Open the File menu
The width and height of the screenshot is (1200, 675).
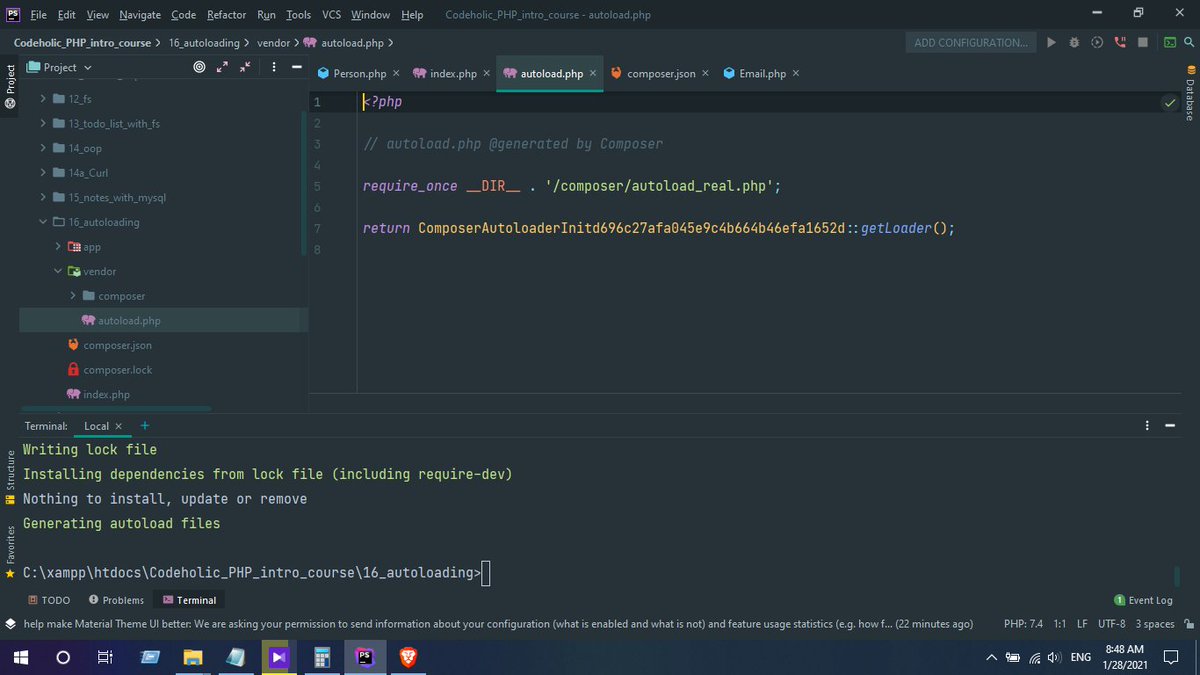point(38,15)
